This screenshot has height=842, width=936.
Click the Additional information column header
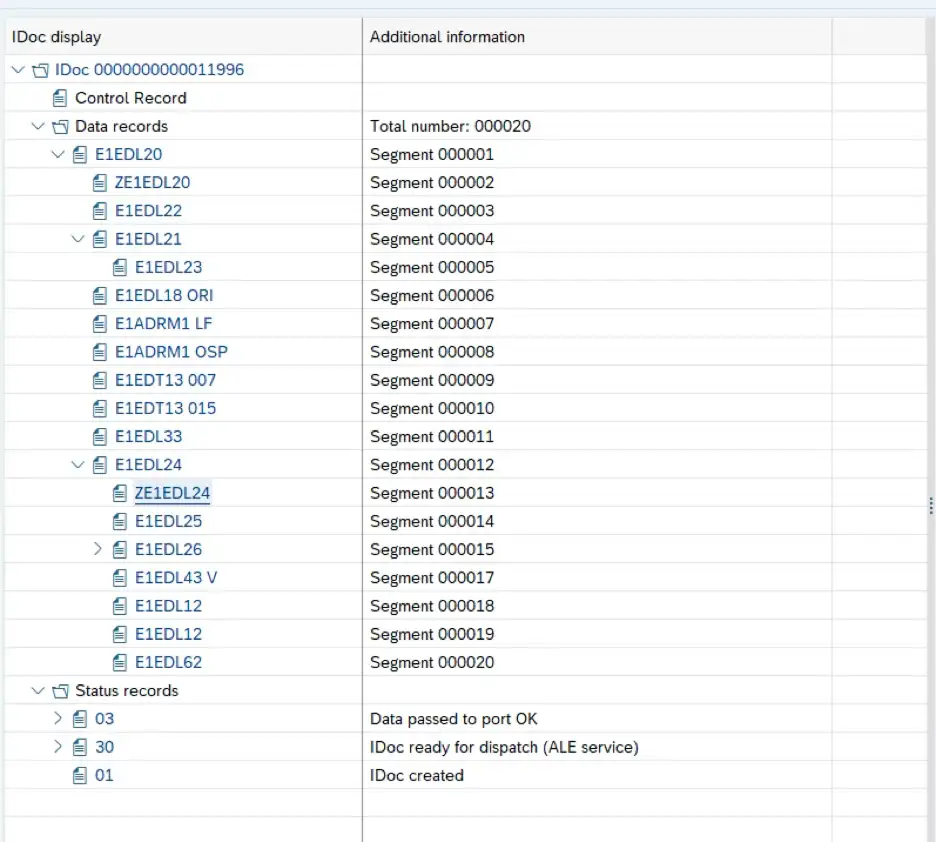(x=447, y=37)
